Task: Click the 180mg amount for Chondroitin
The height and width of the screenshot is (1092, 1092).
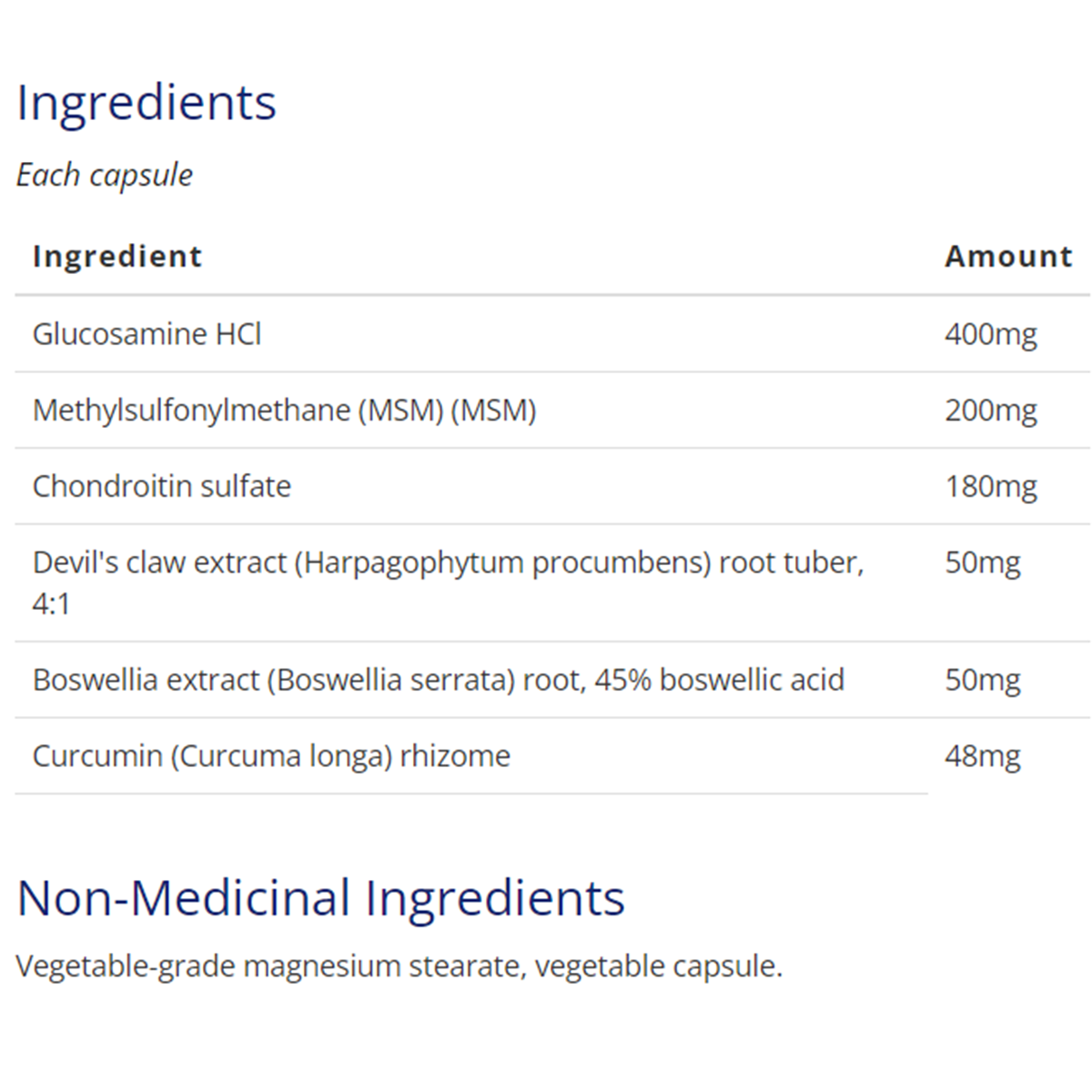Action: (x=990, y=486)
